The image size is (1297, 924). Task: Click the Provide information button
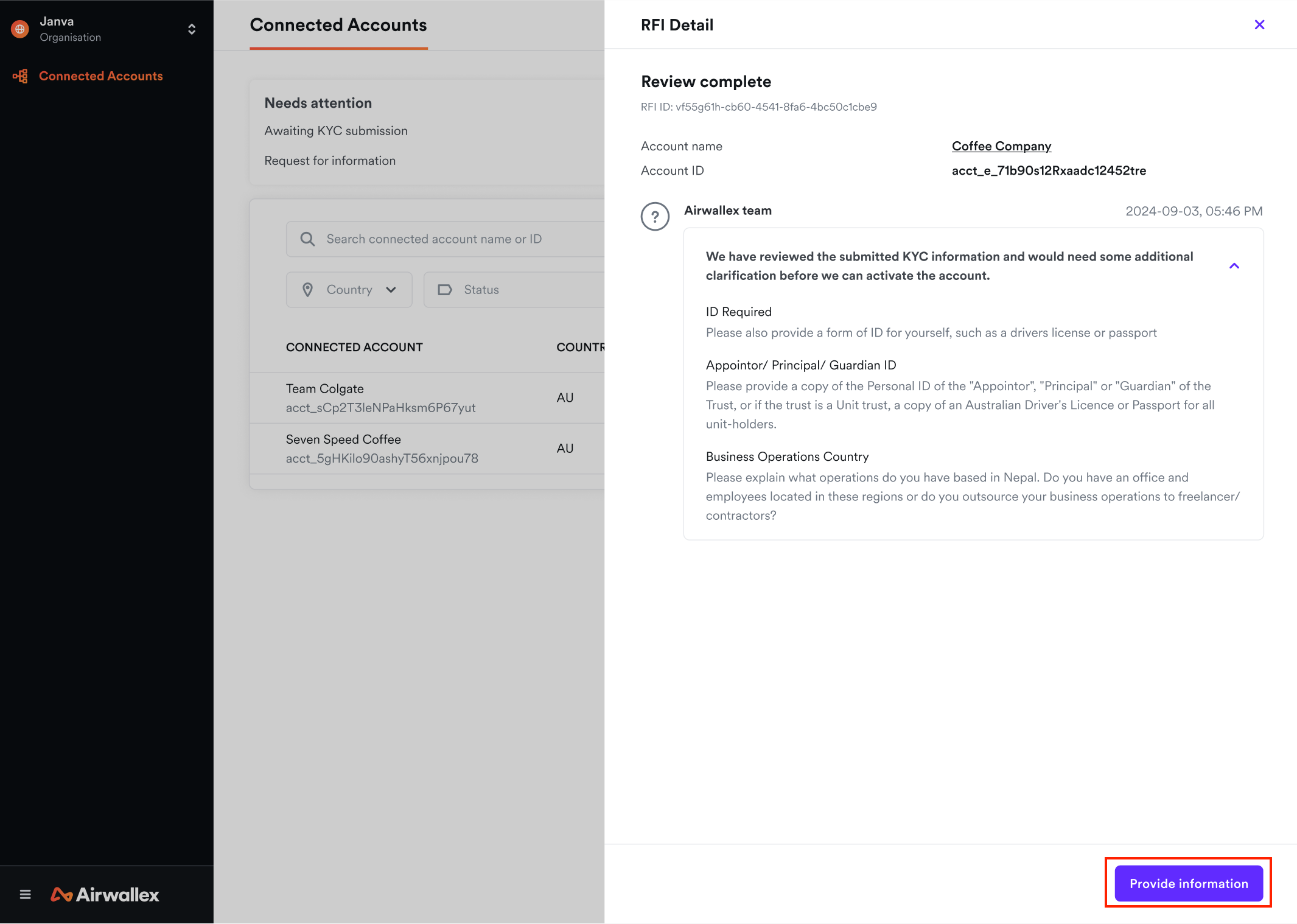[x=1188, y=883]
